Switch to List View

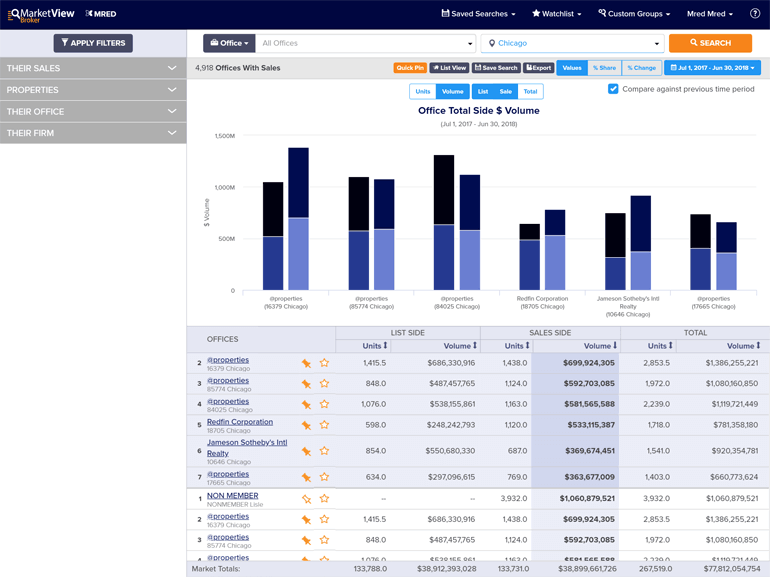449,68
